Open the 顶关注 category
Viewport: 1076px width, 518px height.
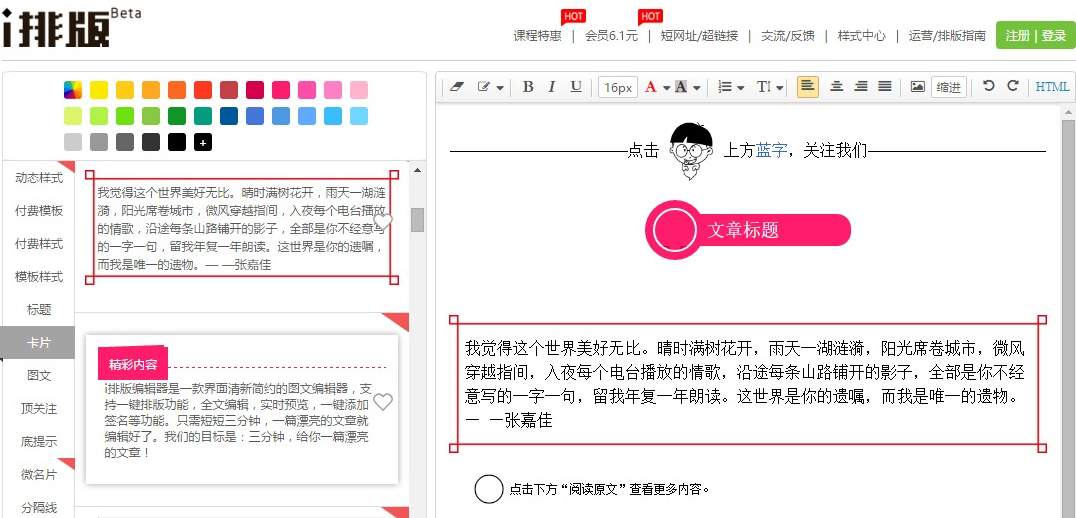pyautogui.click(x=38, y=408)
